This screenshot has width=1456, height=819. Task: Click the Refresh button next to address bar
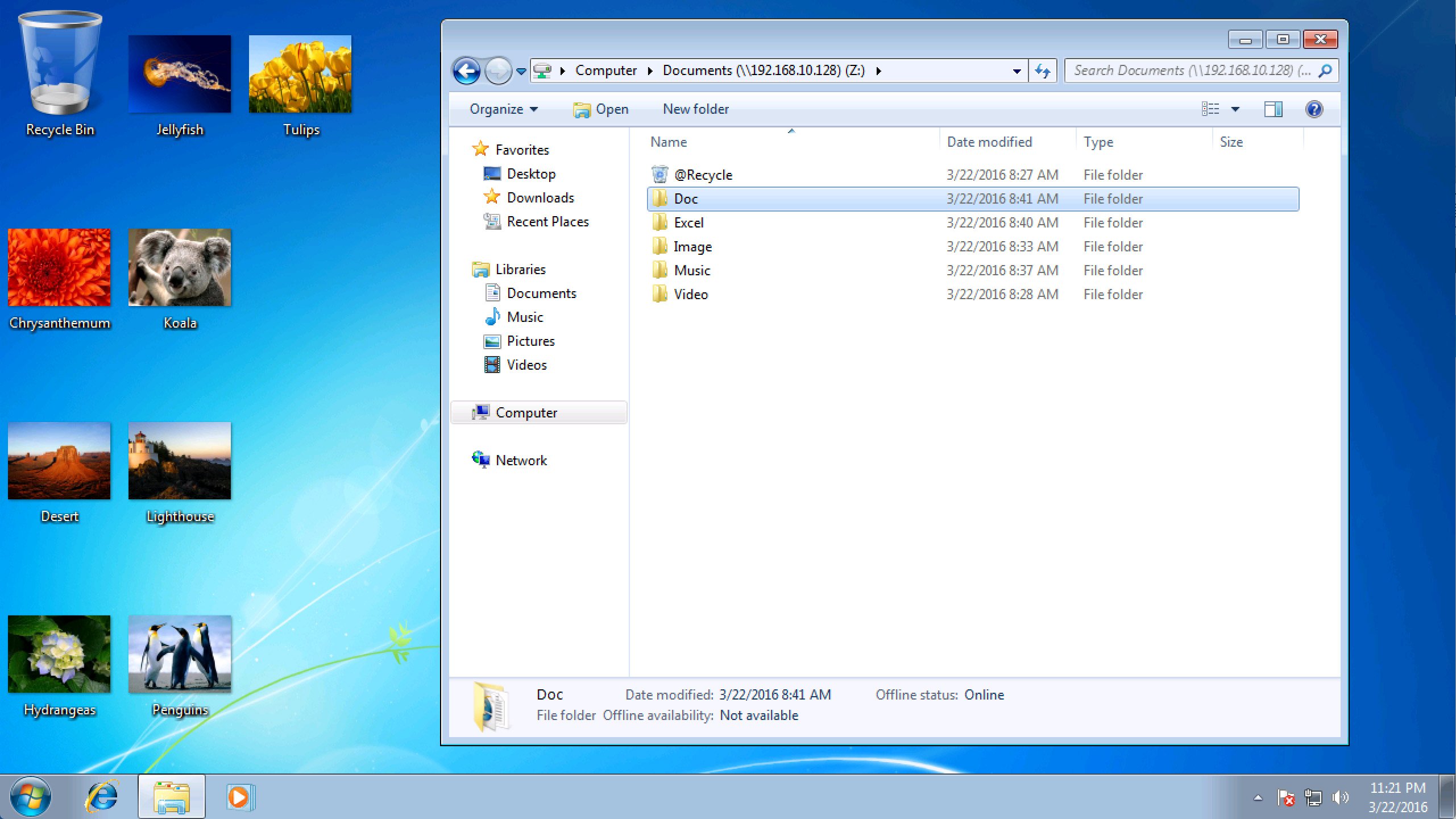[x=1043, y=71]
